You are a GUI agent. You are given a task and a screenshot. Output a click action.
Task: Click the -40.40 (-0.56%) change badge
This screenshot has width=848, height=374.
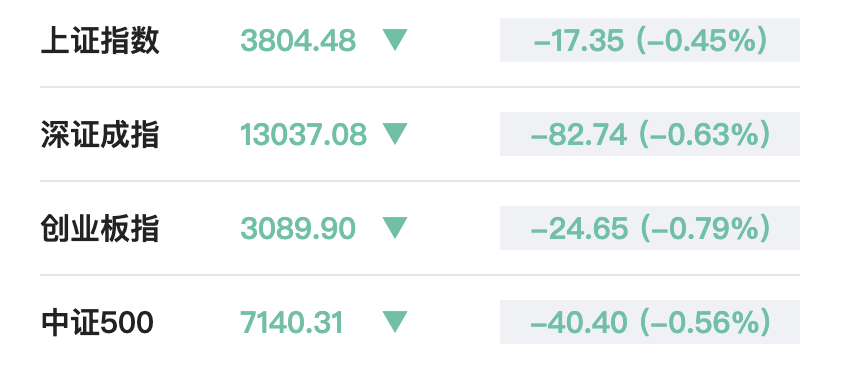pos(650,322)
